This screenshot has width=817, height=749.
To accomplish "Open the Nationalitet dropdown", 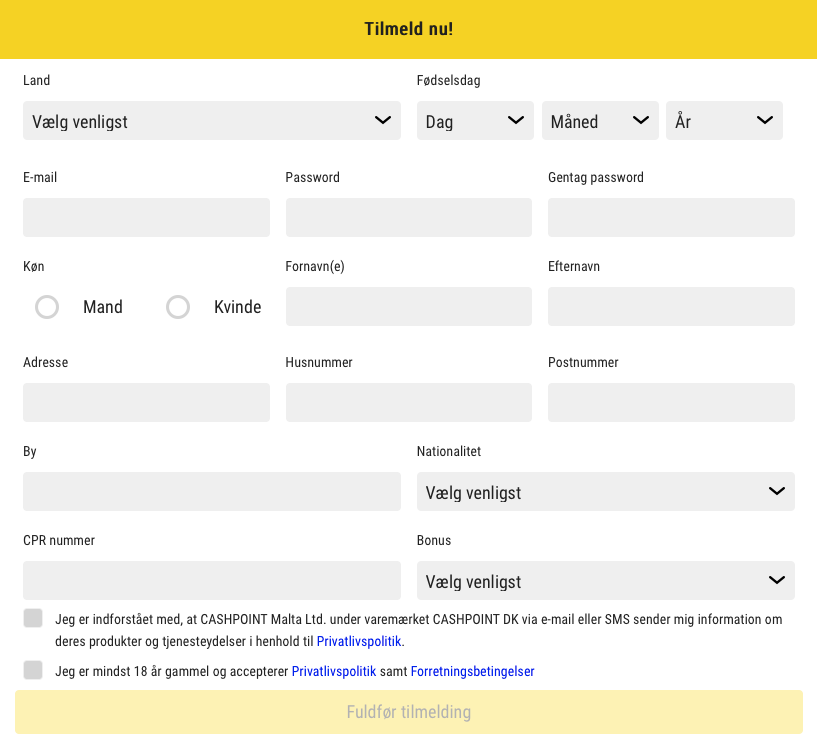I will tap(605, 492).
